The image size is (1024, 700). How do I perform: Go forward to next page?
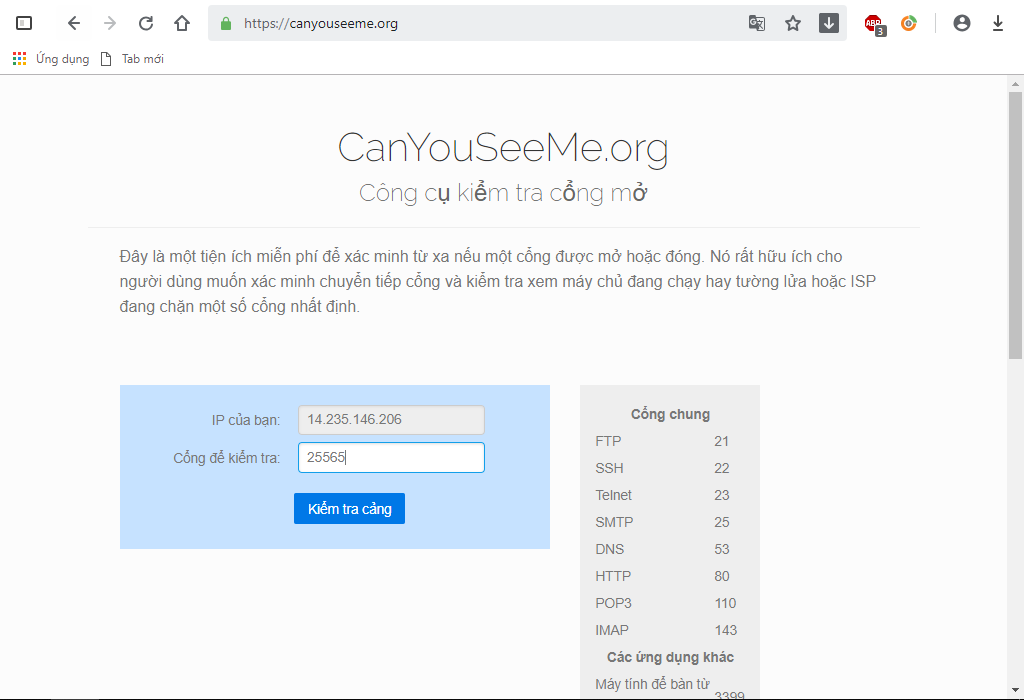(110, 24)
